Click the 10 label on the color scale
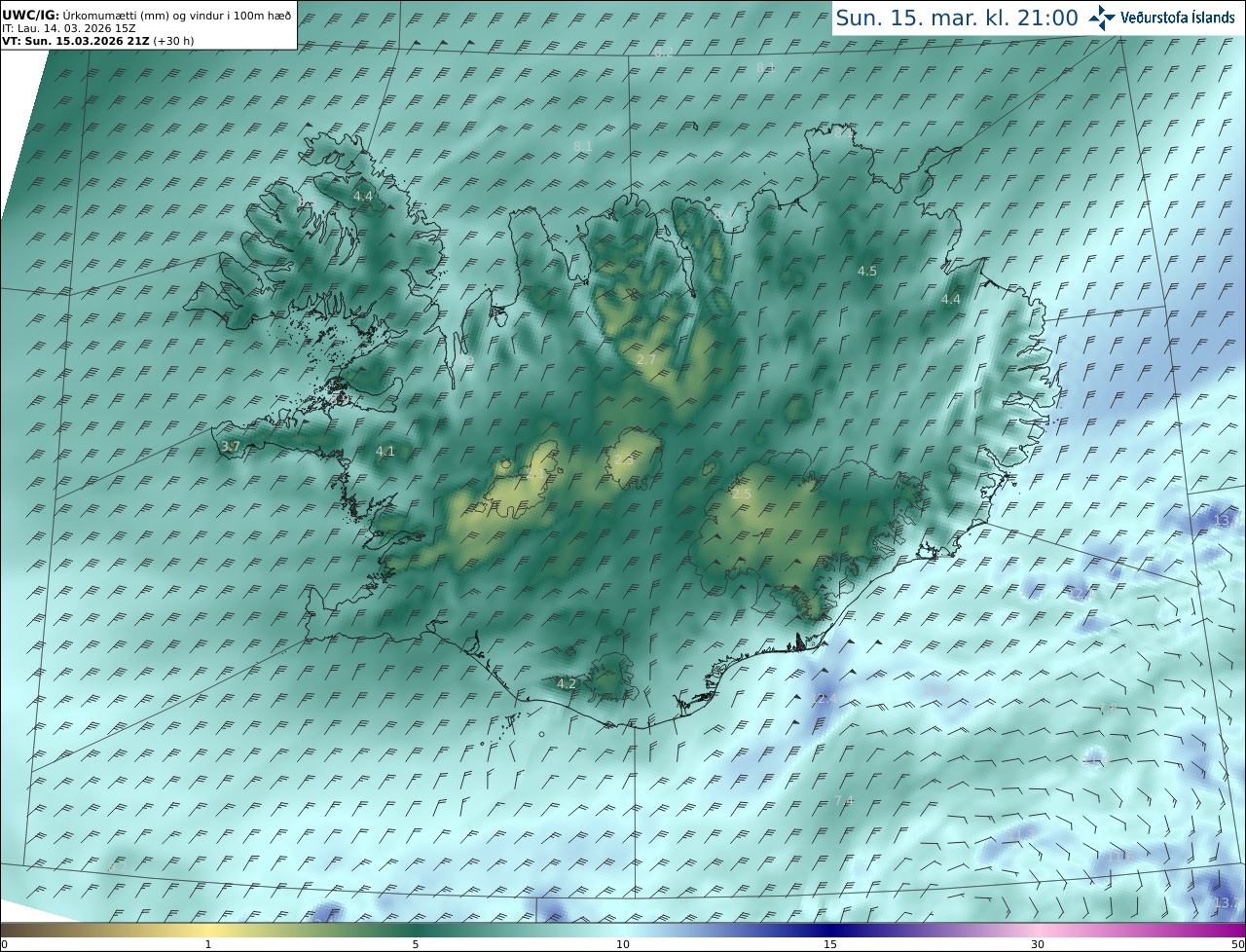The height and width of the screenshot is (952, 1246). click(x=623, y=944)
